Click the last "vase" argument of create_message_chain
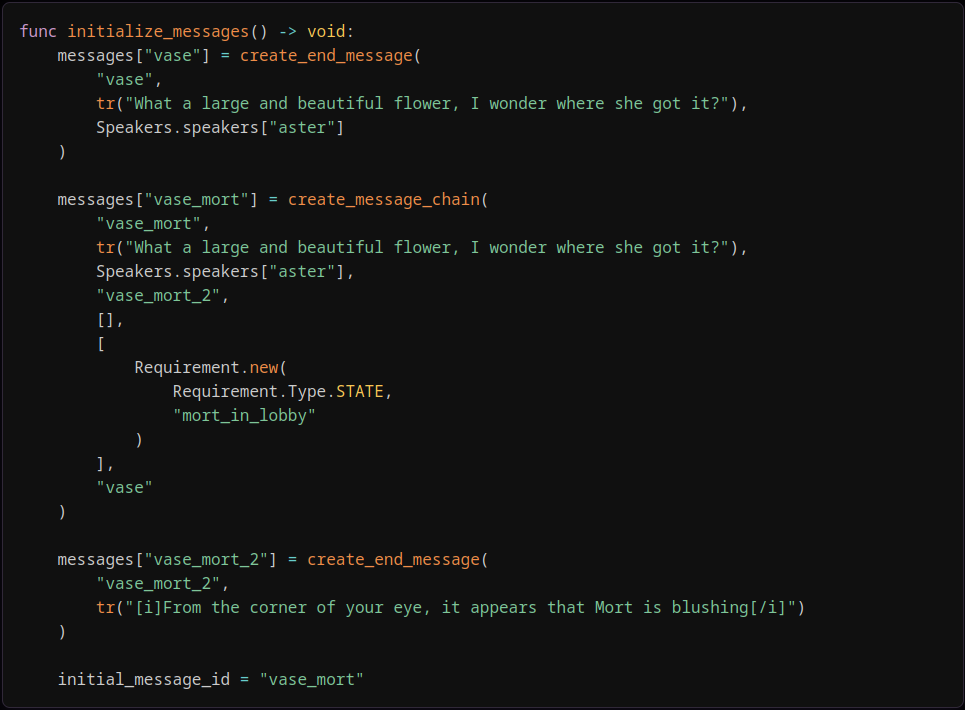This screenshot has height=710, width=965. [124, 487]
